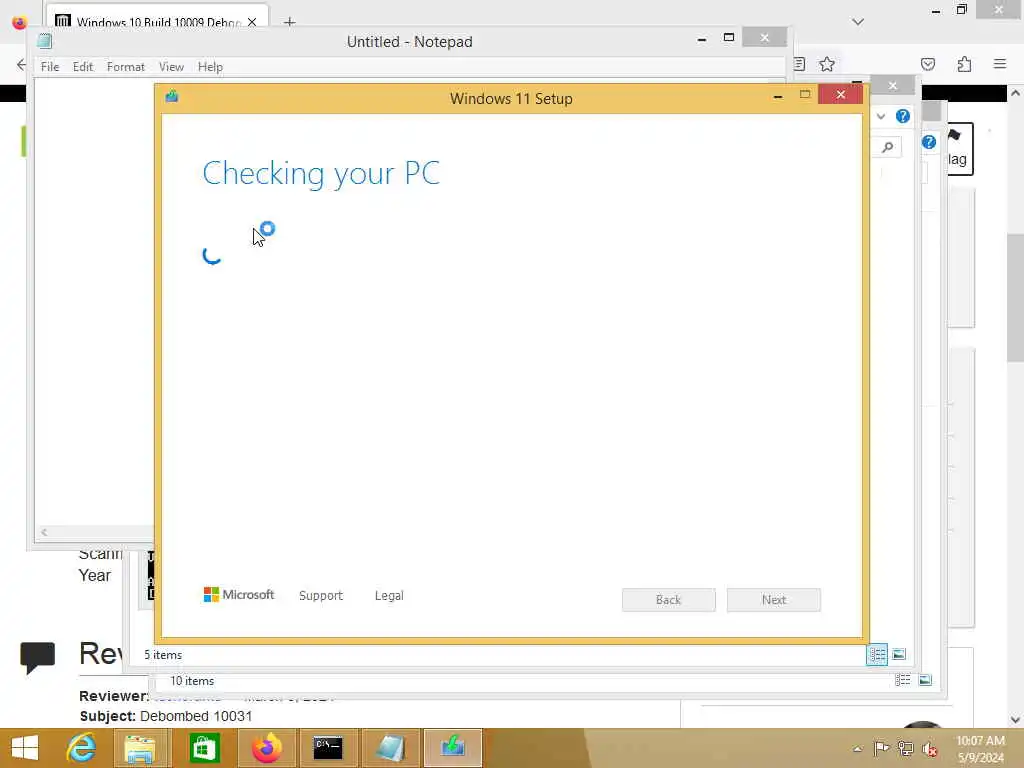Click the browser page scroll-up arrow
1024x768 pixels.
[x=1015, y=93]
